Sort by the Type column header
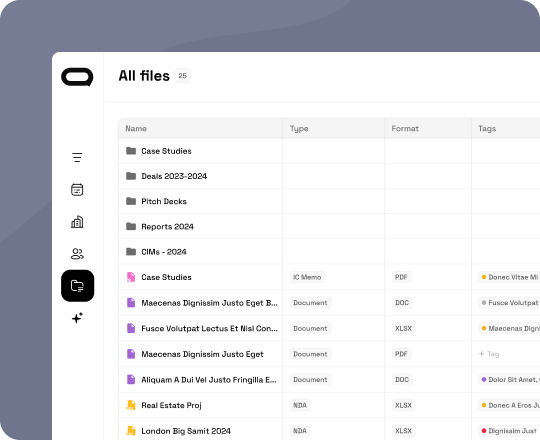This screenshot has width=540, height=440. [299, 128]
